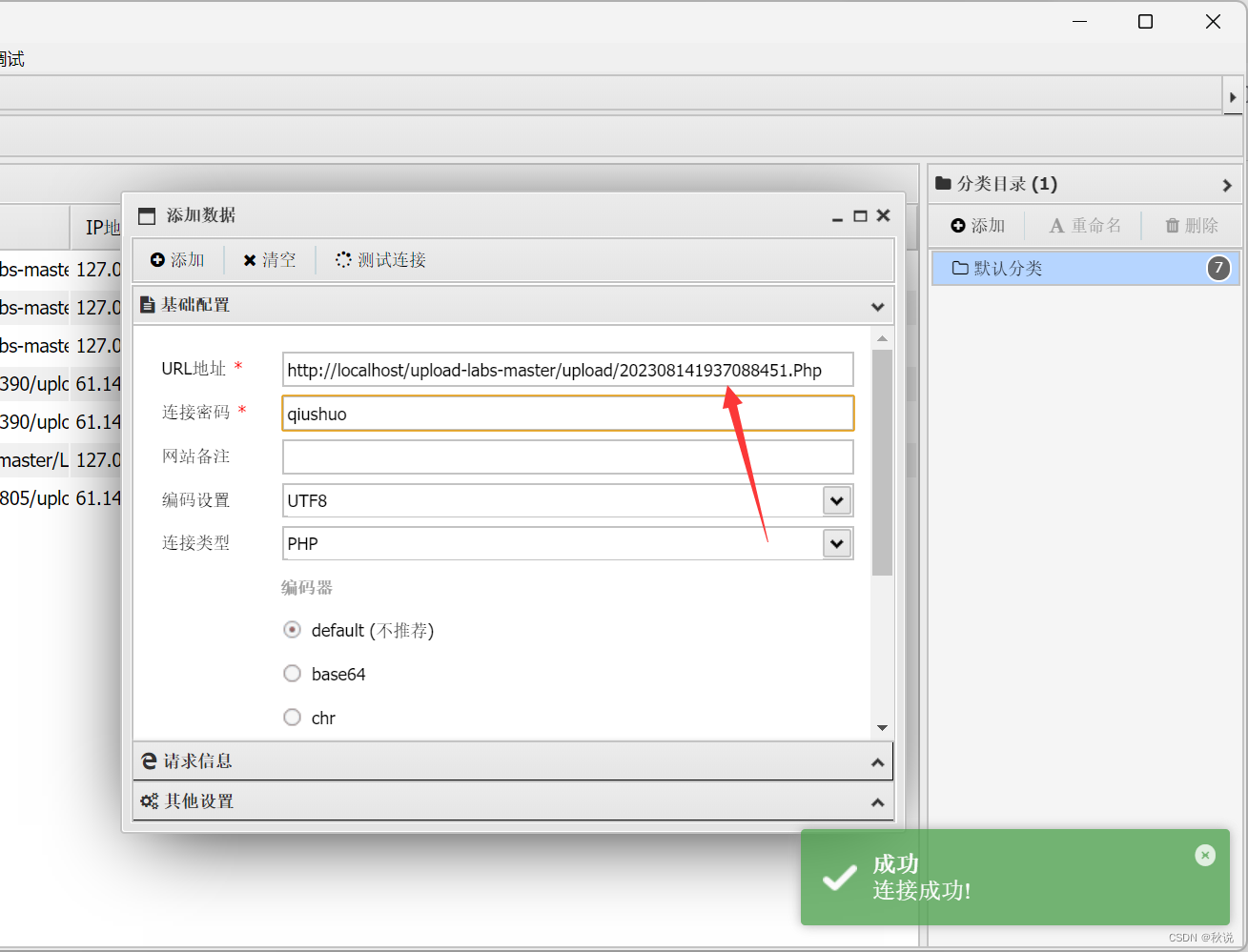Click into the 连接密码 input field

coord(568,414)
